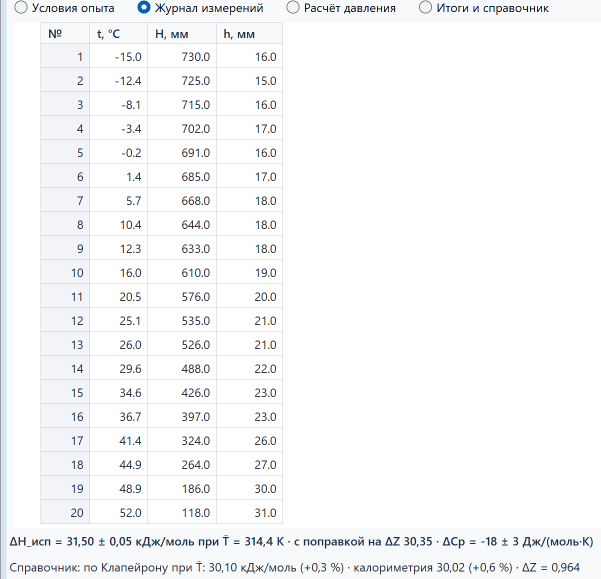Viewport: 601px width, 579px height.
Task: Click temperature cell -15.0 in row 1
Action: tap(118, 56)
